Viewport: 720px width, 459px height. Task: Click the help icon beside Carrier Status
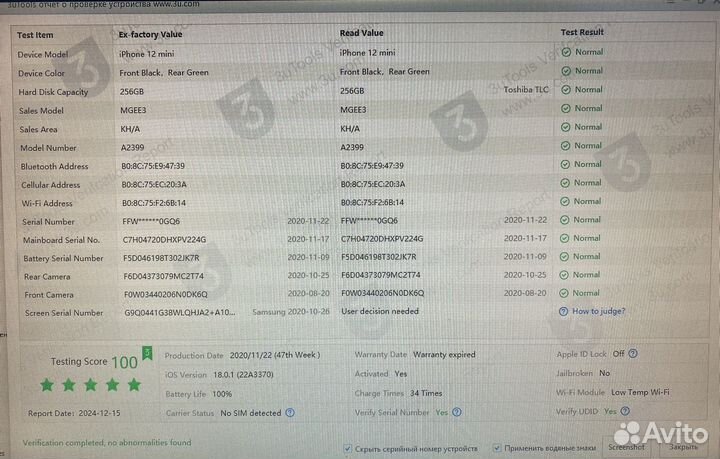coord(289,411)
